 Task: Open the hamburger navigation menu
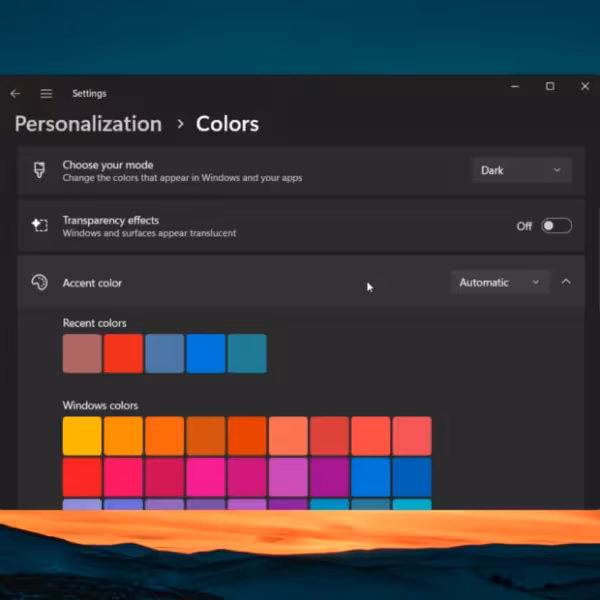click(x=46, y=93)
